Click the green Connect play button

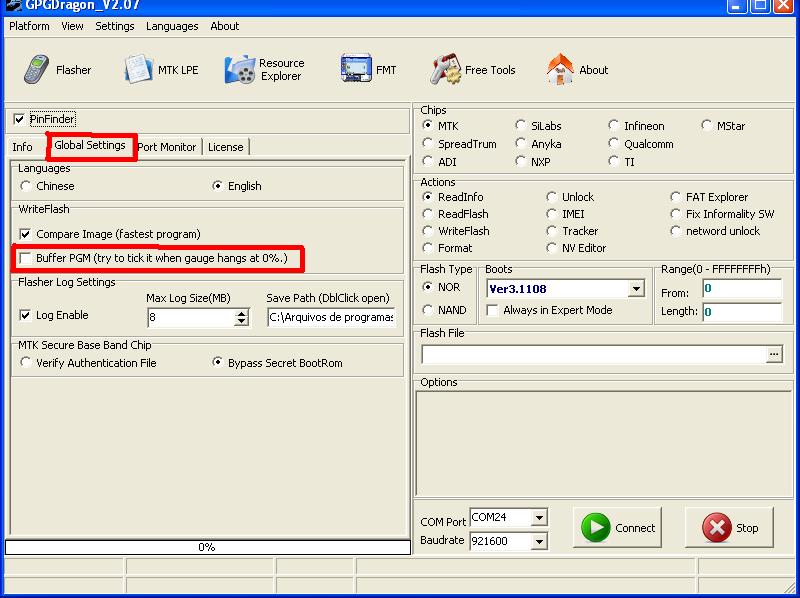[617, 528]
